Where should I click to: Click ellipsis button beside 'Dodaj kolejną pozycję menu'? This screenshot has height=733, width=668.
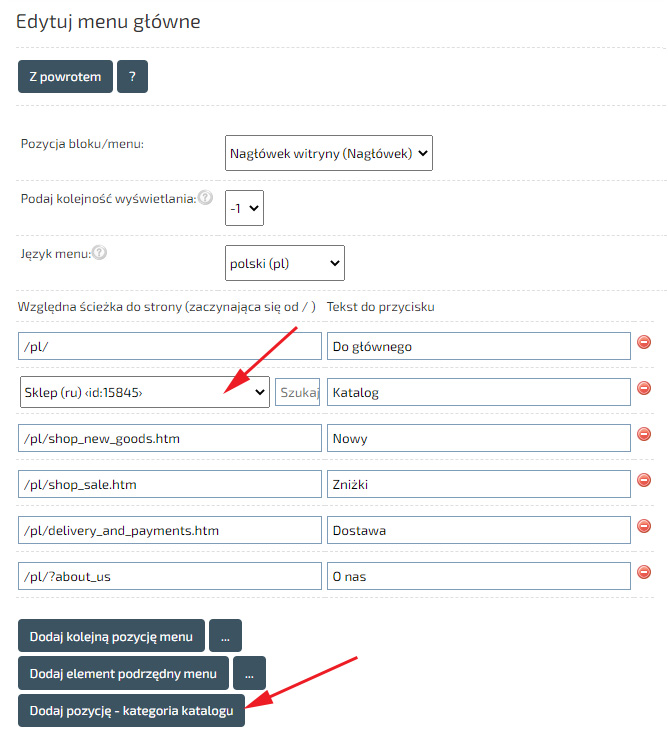(x=225, y=636)
